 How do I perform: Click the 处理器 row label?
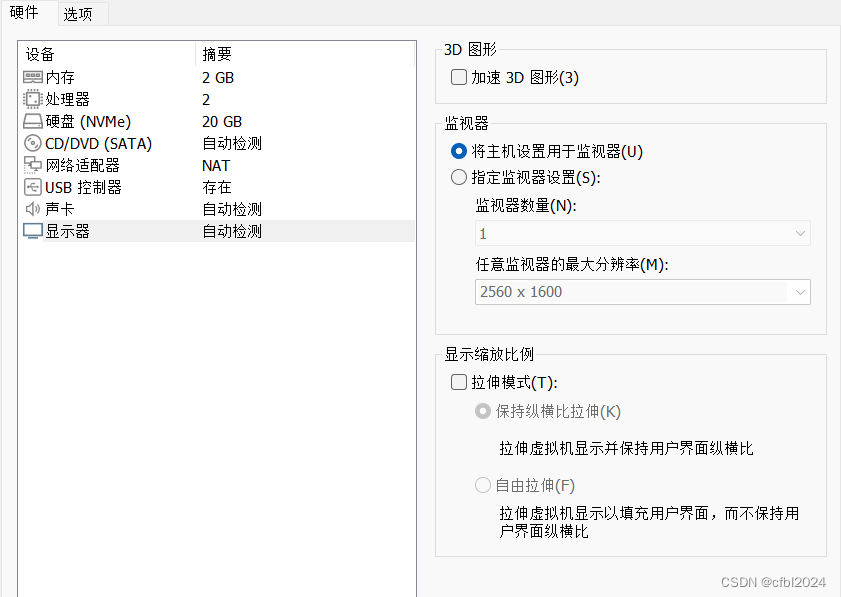(x=68, y=99)
